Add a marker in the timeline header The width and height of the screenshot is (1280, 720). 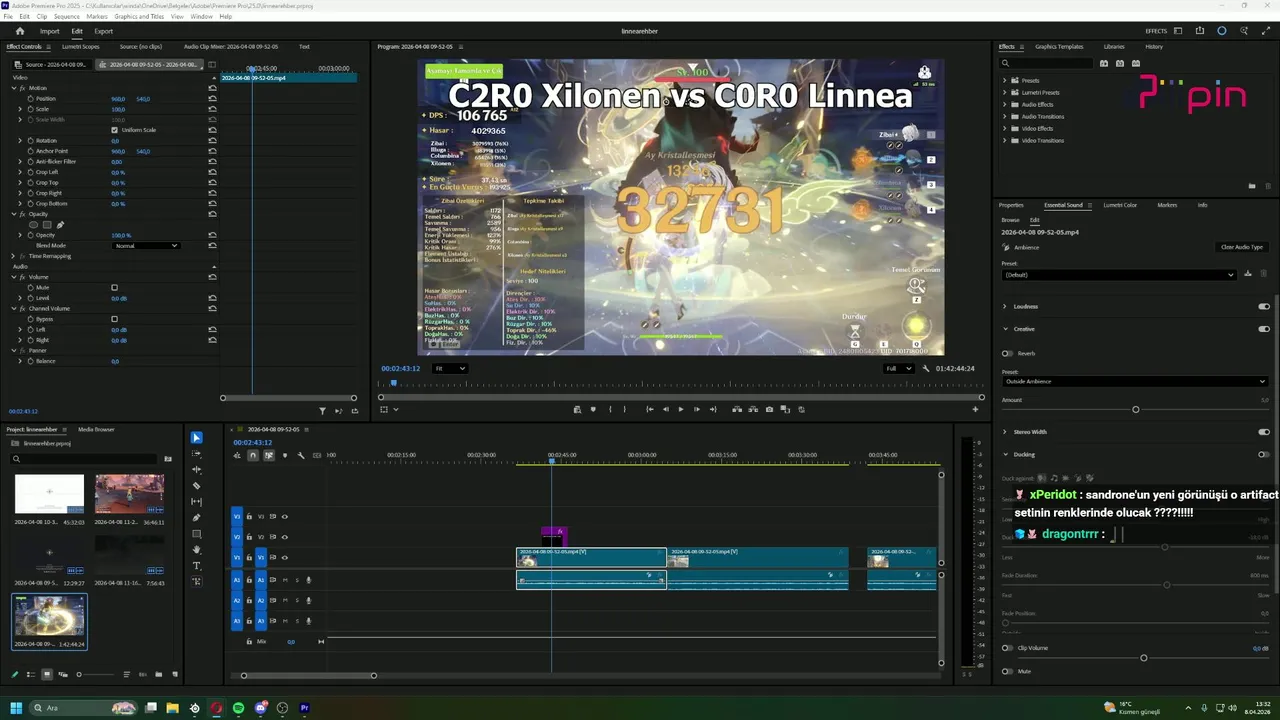(285, 456)
